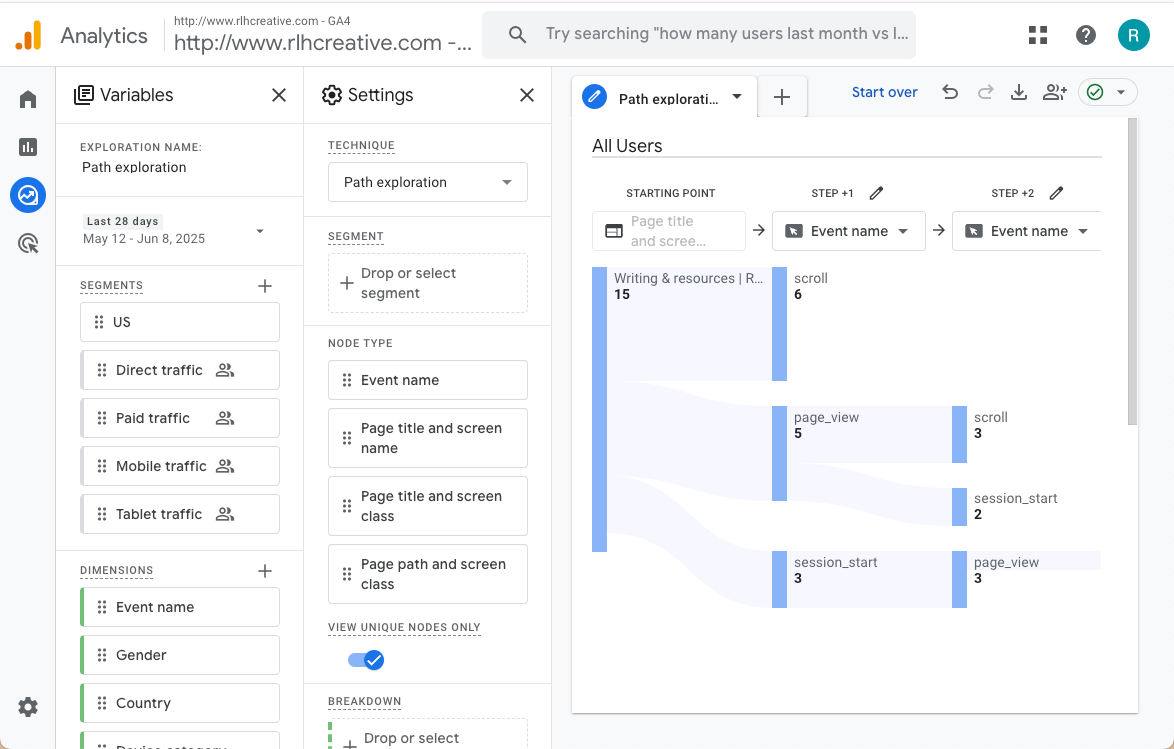
Task: Click the Start over link
Action: click(x=884, y=92)
